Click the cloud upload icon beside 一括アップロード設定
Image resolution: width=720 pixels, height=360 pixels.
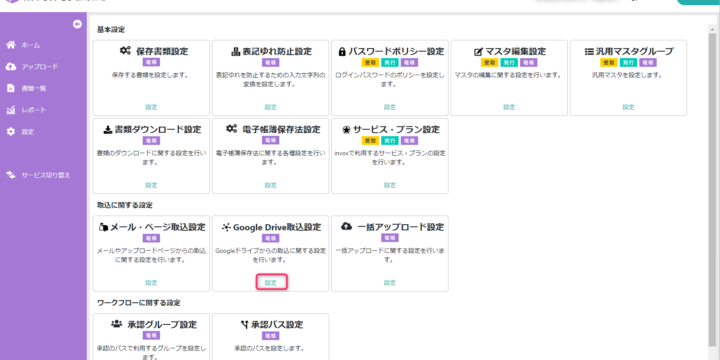[x=347, y=226]
